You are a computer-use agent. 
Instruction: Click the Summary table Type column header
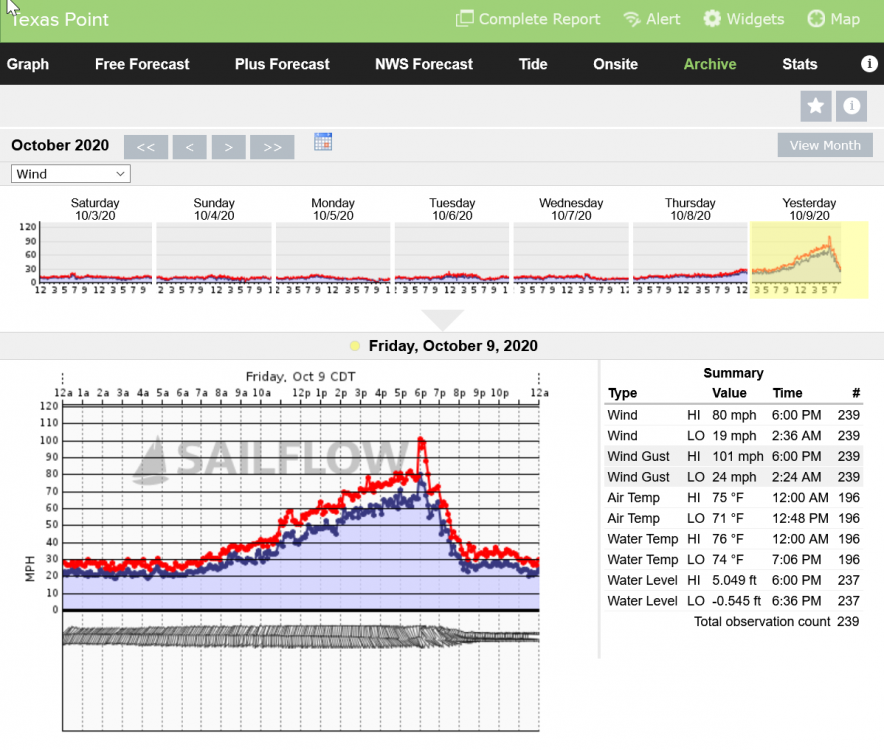[622, 393]
